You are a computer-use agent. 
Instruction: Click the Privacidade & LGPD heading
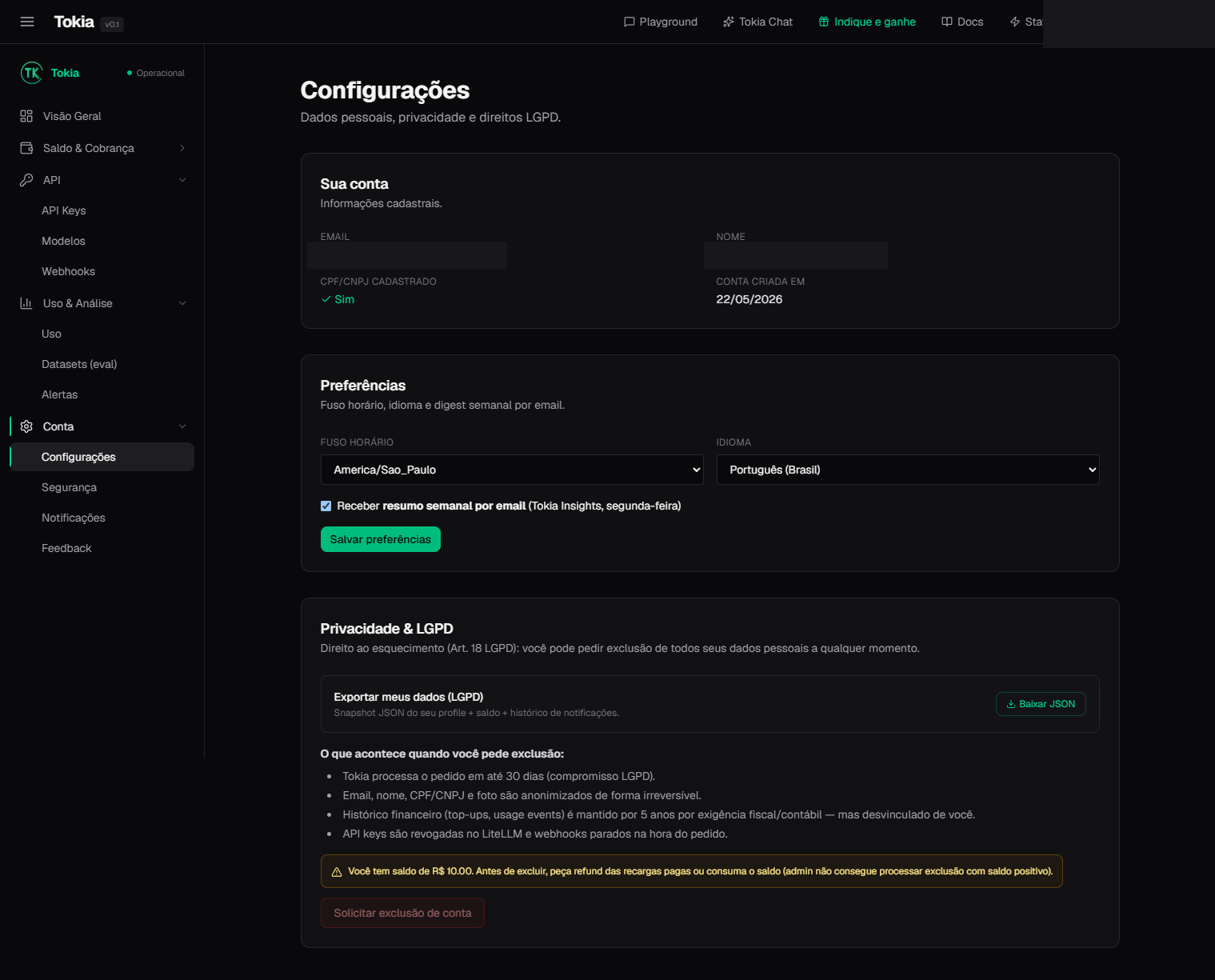(x=387, y=629)
